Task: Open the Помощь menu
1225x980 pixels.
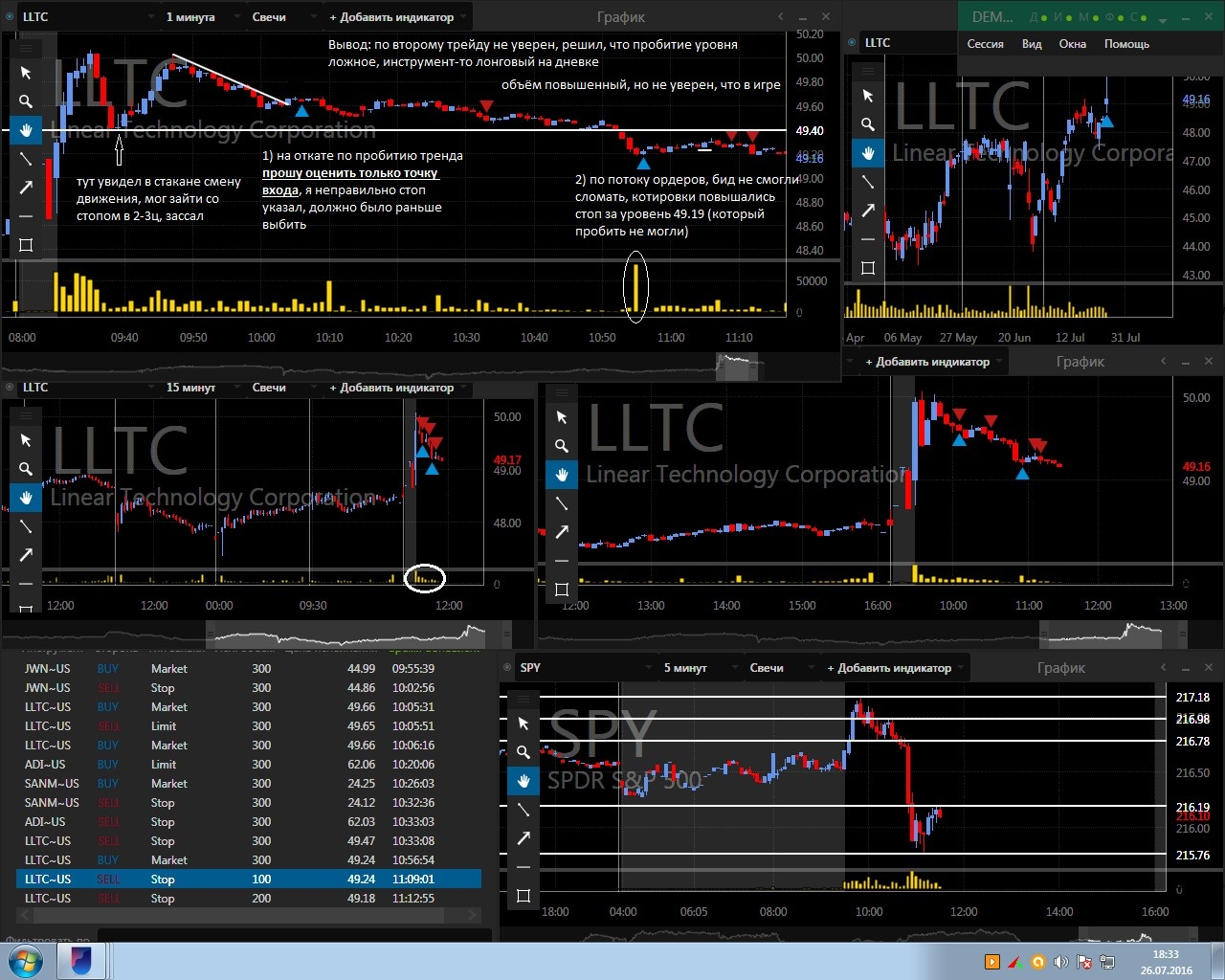Action: (x=1126, y=44)
